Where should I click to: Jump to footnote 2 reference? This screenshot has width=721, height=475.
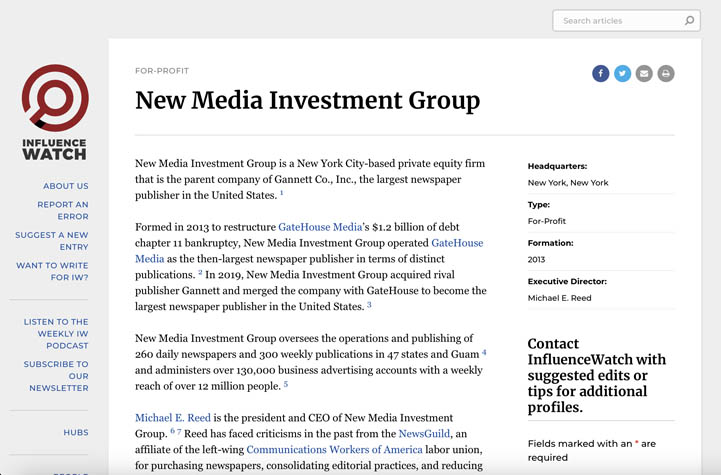click(x=200, y=272)
